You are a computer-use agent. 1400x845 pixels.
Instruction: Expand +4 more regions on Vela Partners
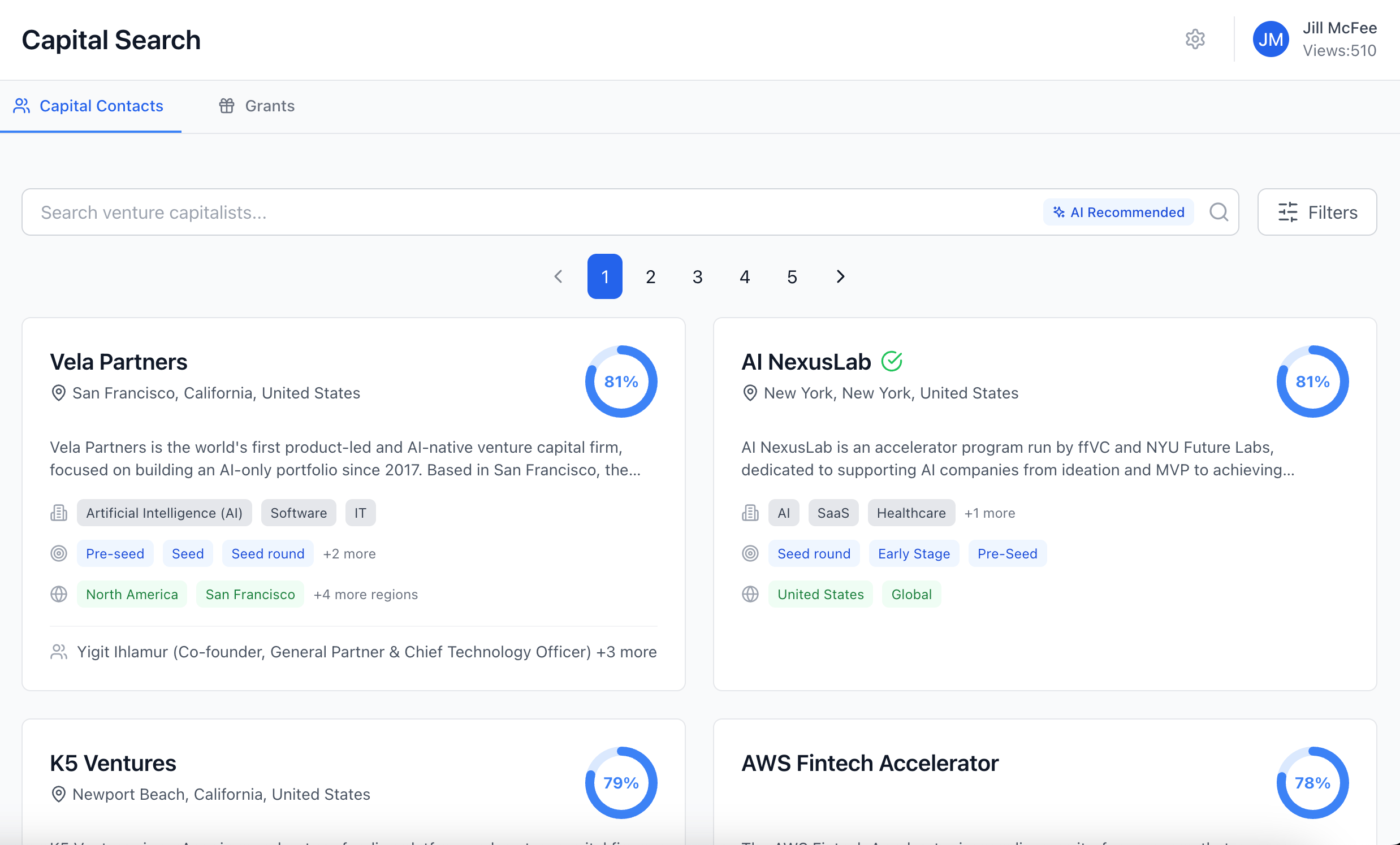(366, 595)
